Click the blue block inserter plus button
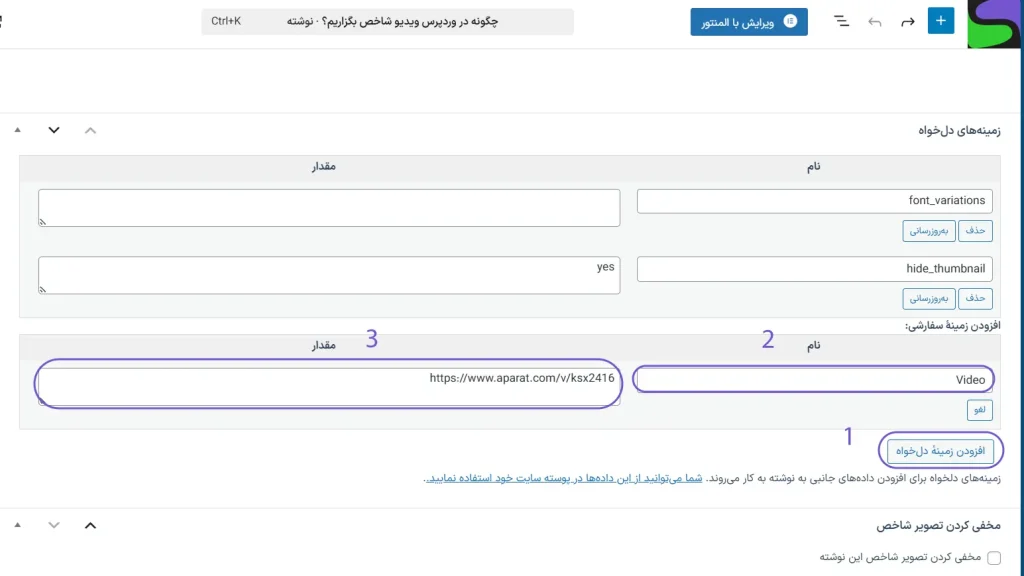Screen dimensions: 1024x576 click(941, 21)
